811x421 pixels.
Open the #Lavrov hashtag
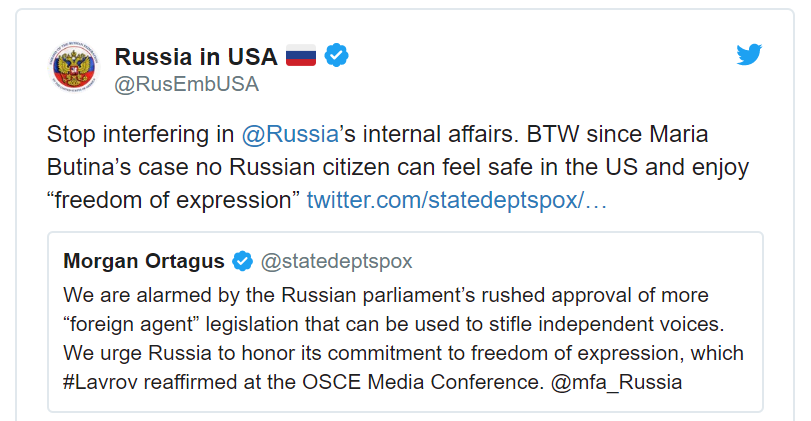100,382
